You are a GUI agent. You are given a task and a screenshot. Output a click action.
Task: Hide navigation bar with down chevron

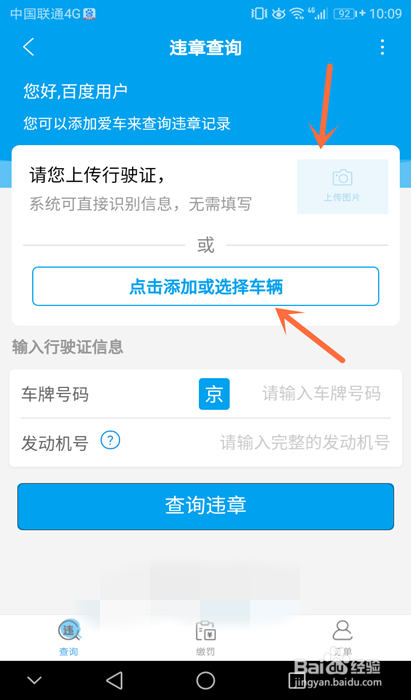click(x=34, y=680)
